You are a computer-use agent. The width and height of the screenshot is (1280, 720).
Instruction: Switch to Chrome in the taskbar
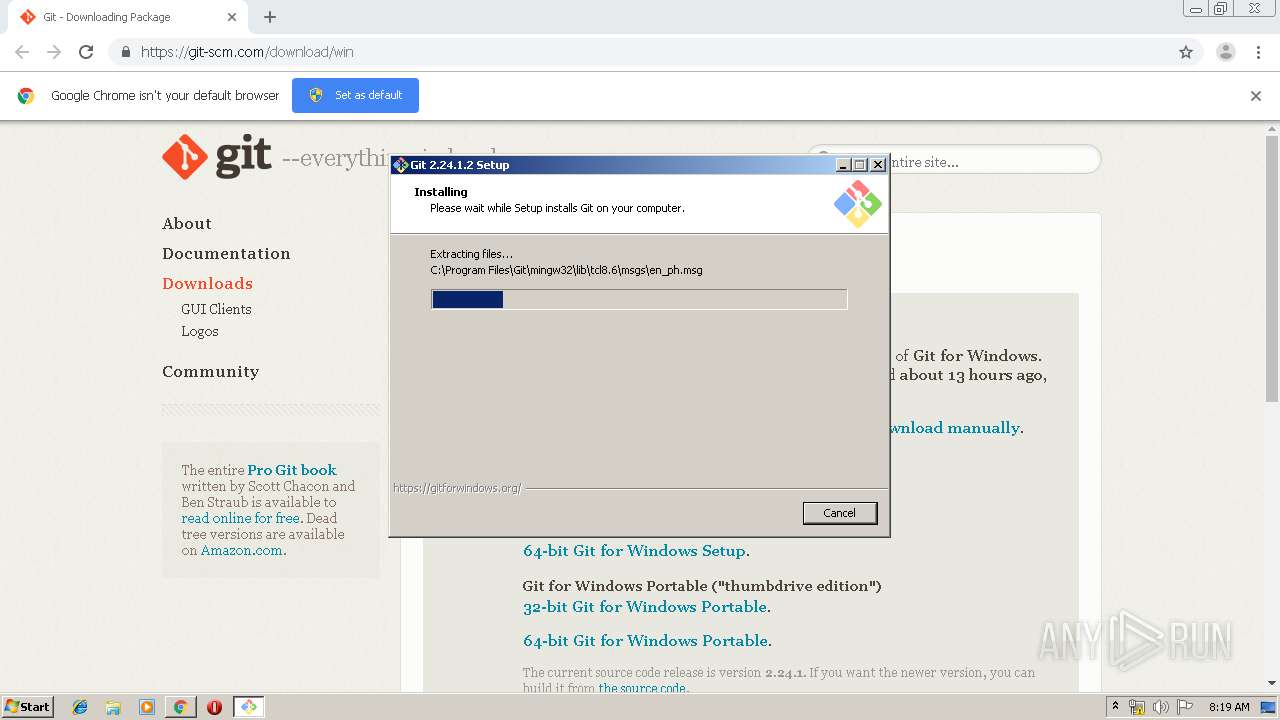[x=180, y=707]
